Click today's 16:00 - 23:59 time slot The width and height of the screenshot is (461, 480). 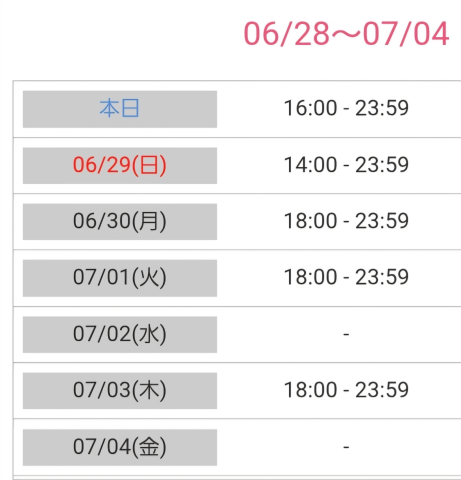pos(346,108)
